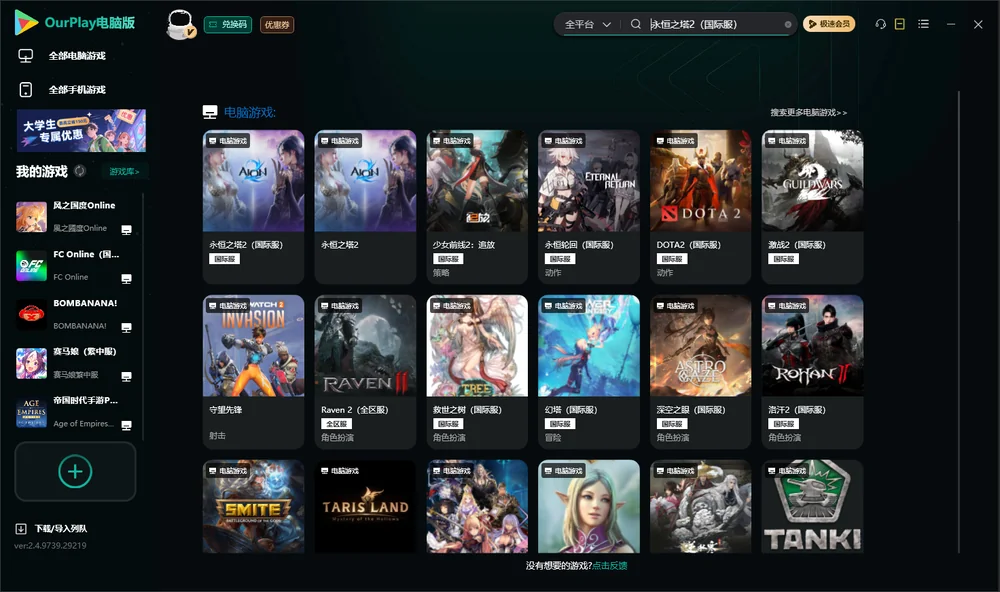
Task: Click the 国际服 tag under DOTA2
Action: coord(672,259)
